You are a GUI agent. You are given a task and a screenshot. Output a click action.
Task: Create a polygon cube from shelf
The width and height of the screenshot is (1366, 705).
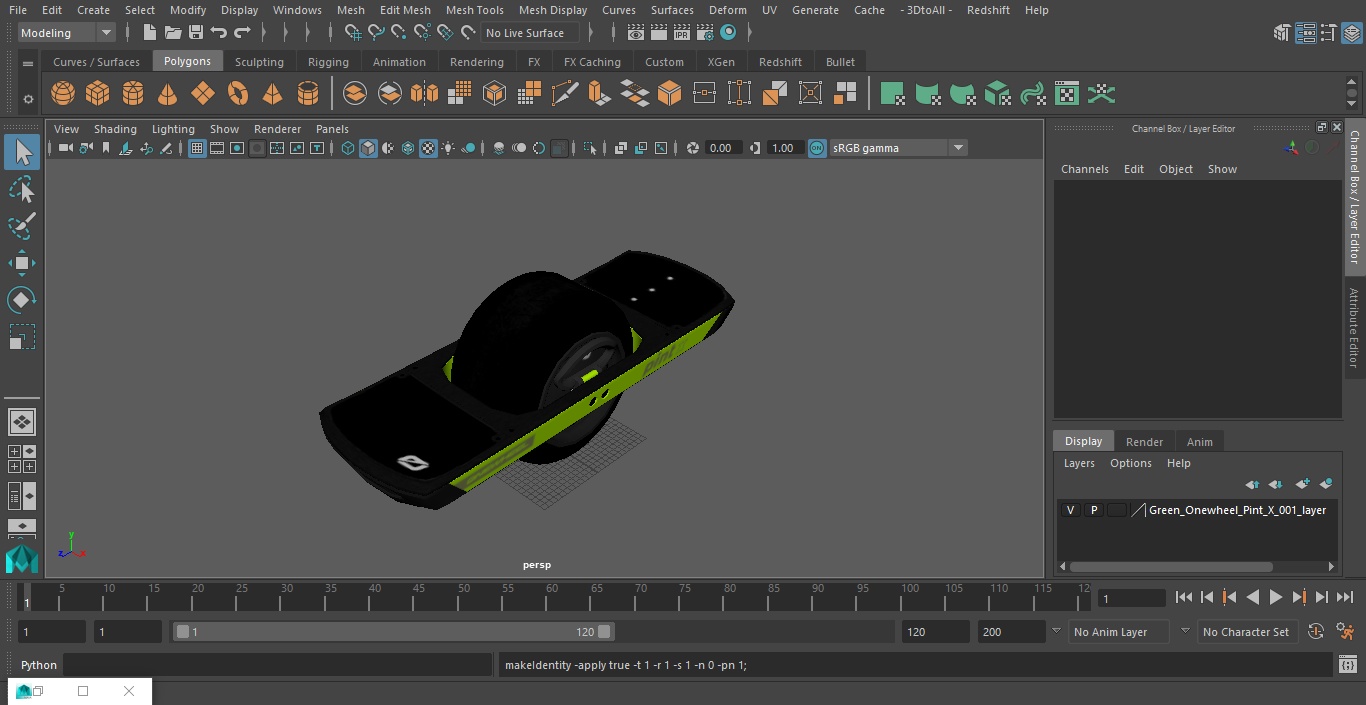pyautogui.click(x=98, y=94)
